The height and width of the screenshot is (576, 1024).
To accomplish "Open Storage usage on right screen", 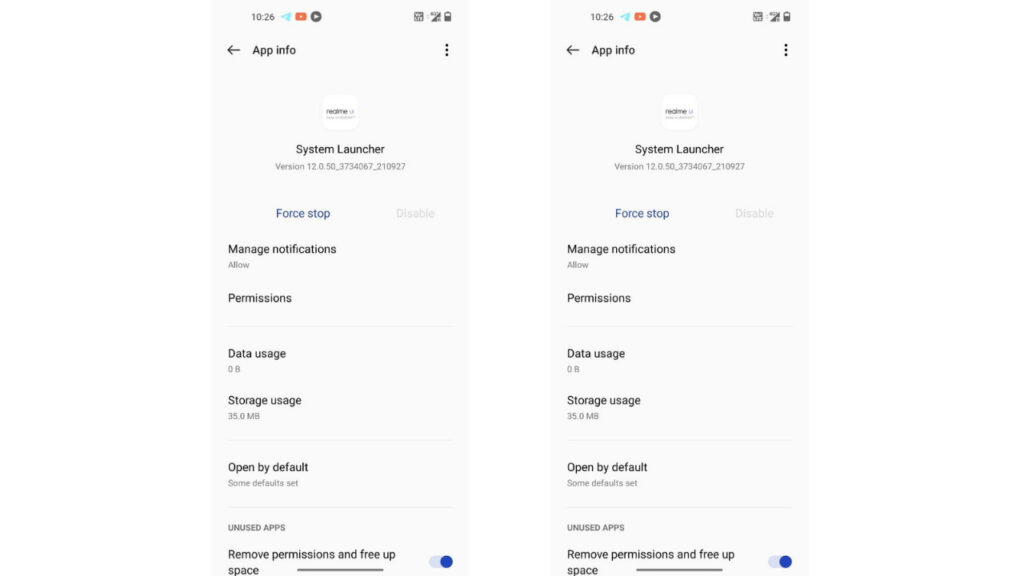I will click(x=679, y=408).
